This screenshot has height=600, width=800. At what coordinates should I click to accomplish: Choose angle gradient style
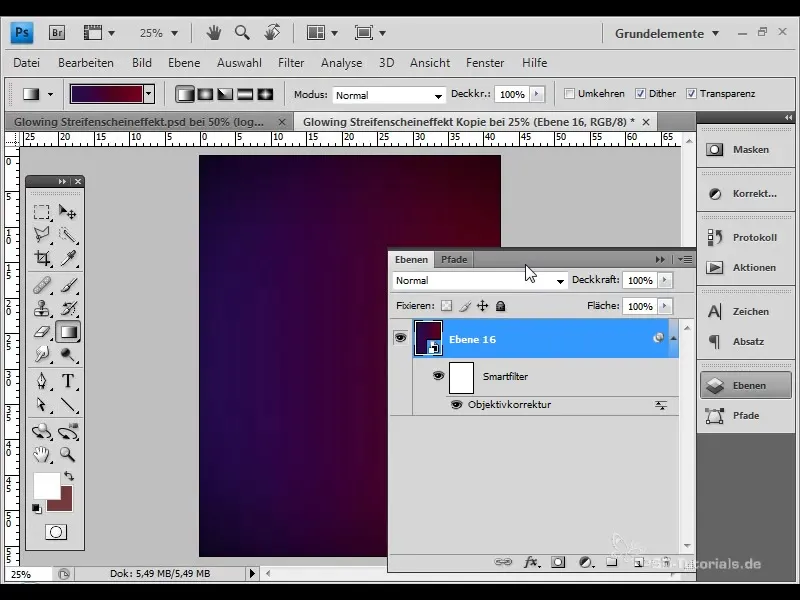click(x=225, y=94)
